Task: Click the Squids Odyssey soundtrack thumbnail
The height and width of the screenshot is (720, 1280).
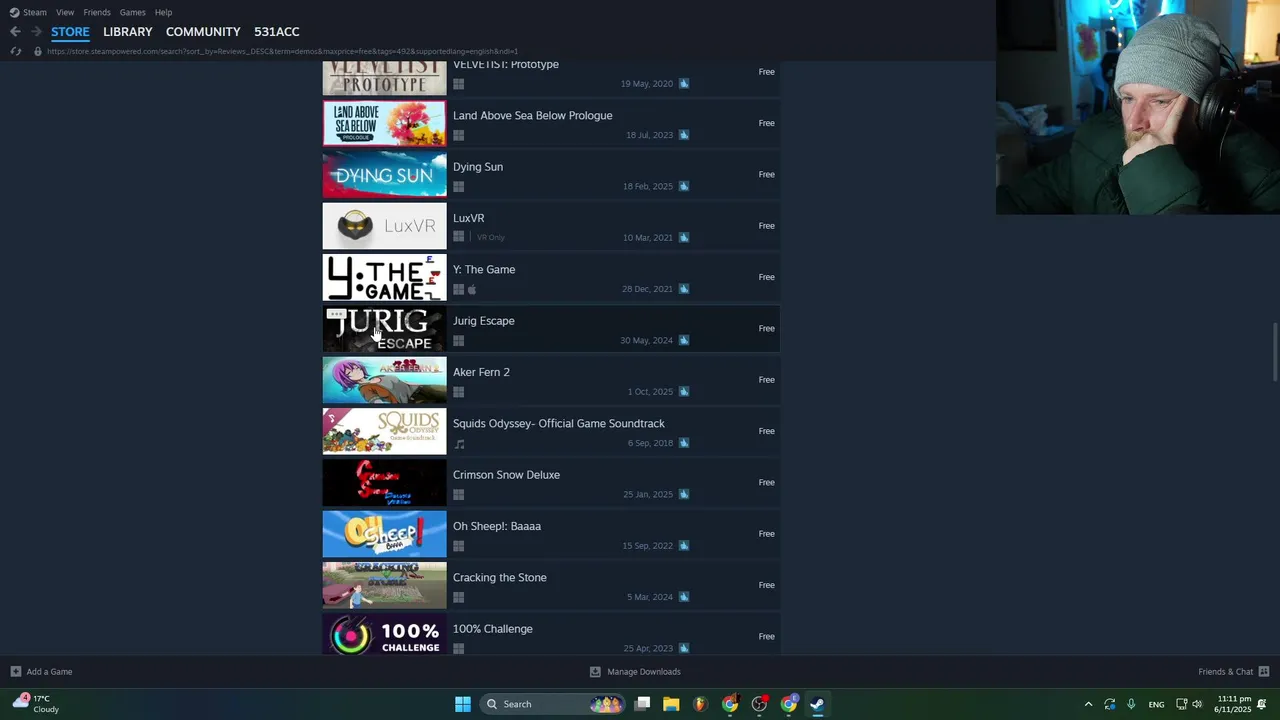Action: 384,431
